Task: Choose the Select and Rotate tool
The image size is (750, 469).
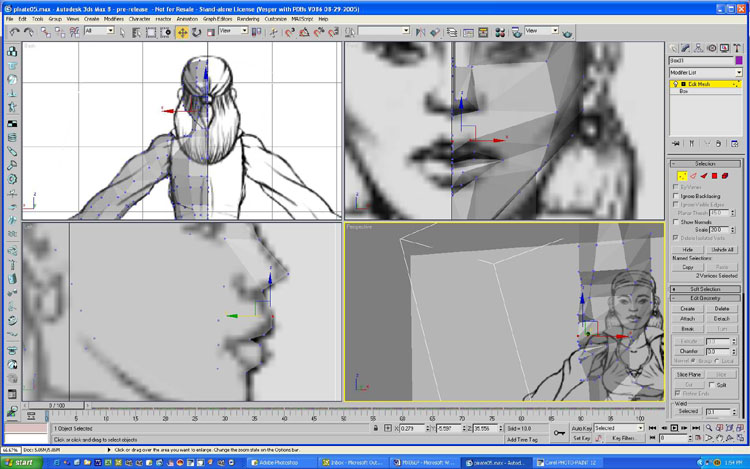Action: point(197,32)
